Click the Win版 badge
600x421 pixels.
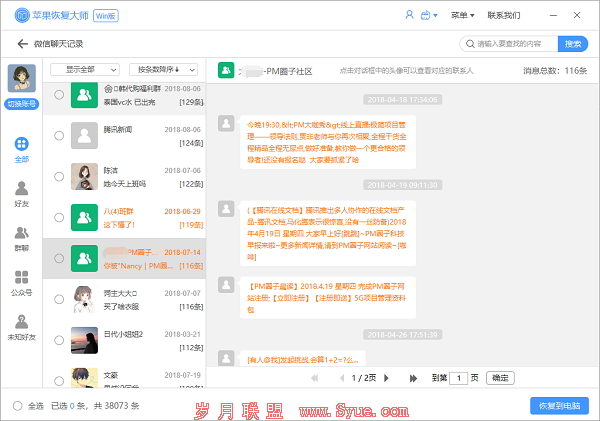(x=106, y=16)
